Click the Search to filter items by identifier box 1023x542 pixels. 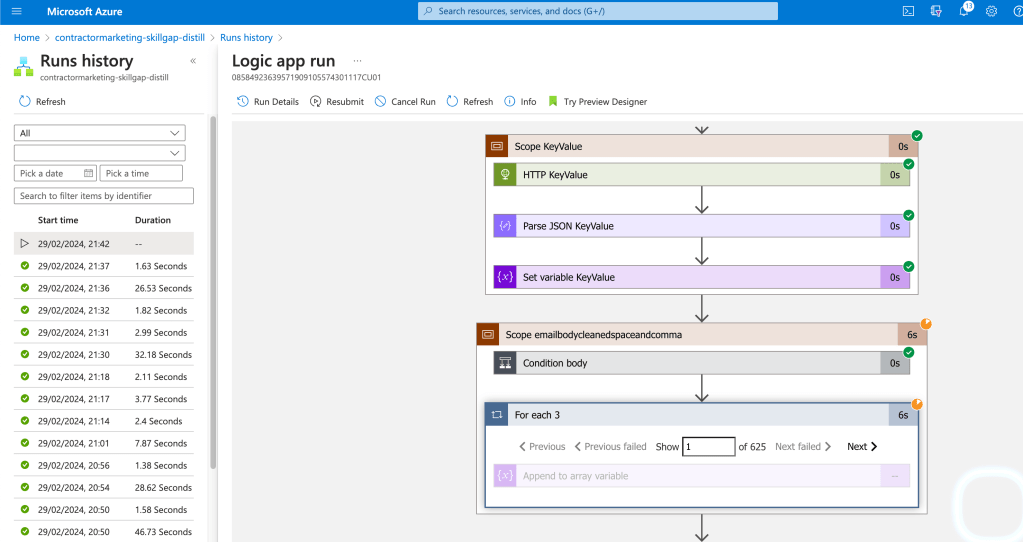(x=104, y=196)
